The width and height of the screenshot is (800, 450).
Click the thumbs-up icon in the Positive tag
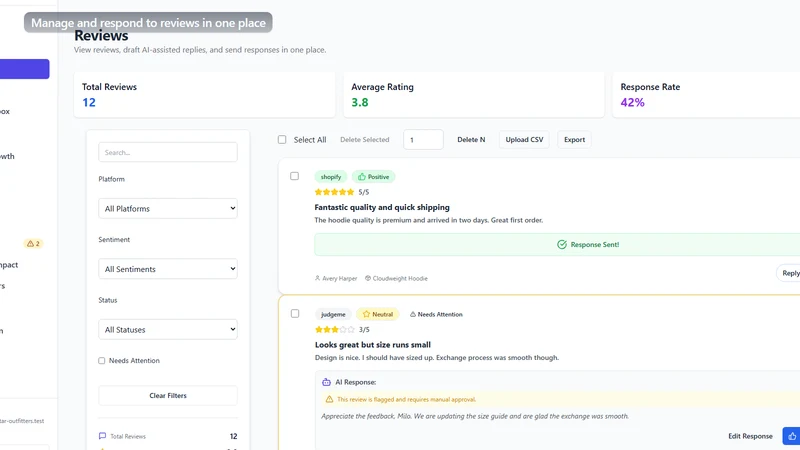362,177
